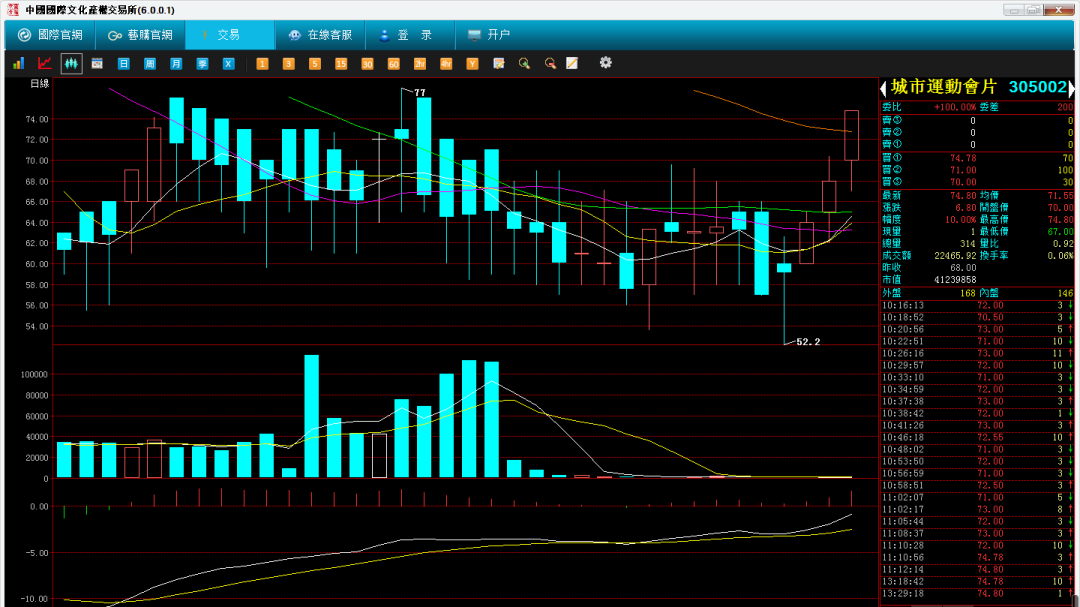This screenshot has width=1080, height=607.
Task: Select the daily (日) period icon
Action: (123, 63)
